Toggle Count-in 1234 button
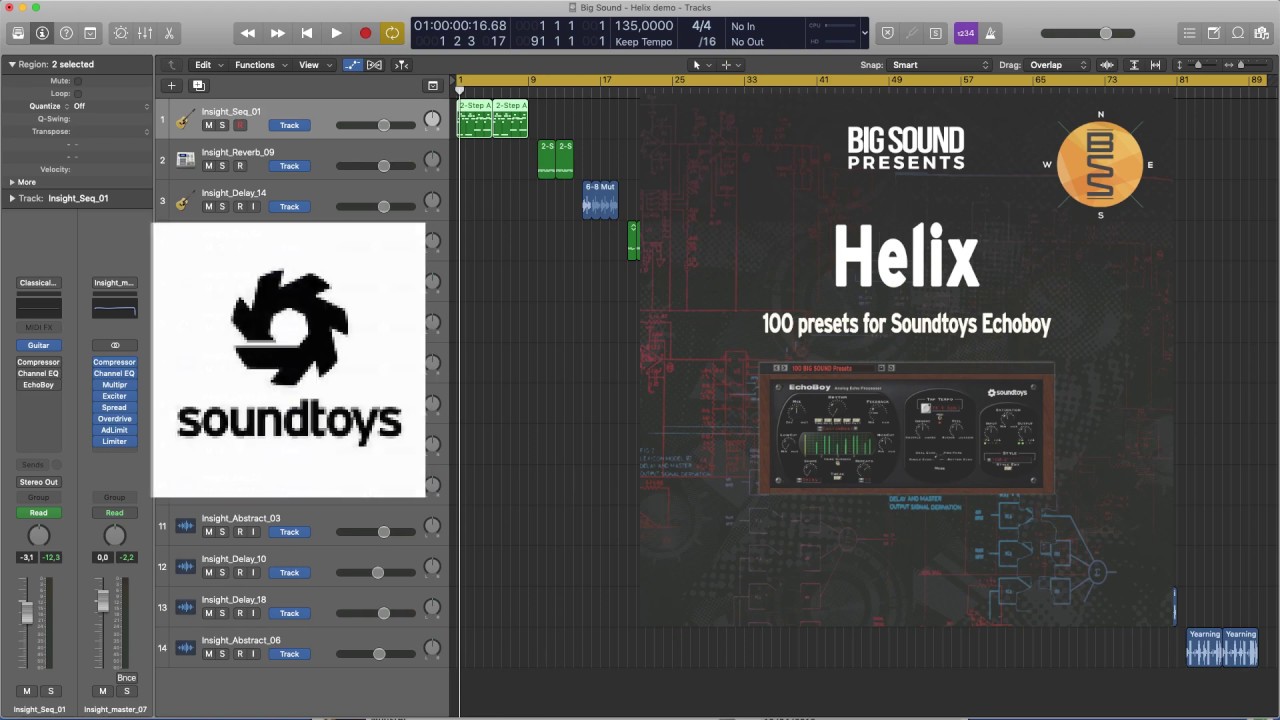This screenshot has height=720, width=1280. tap(966, 33)
